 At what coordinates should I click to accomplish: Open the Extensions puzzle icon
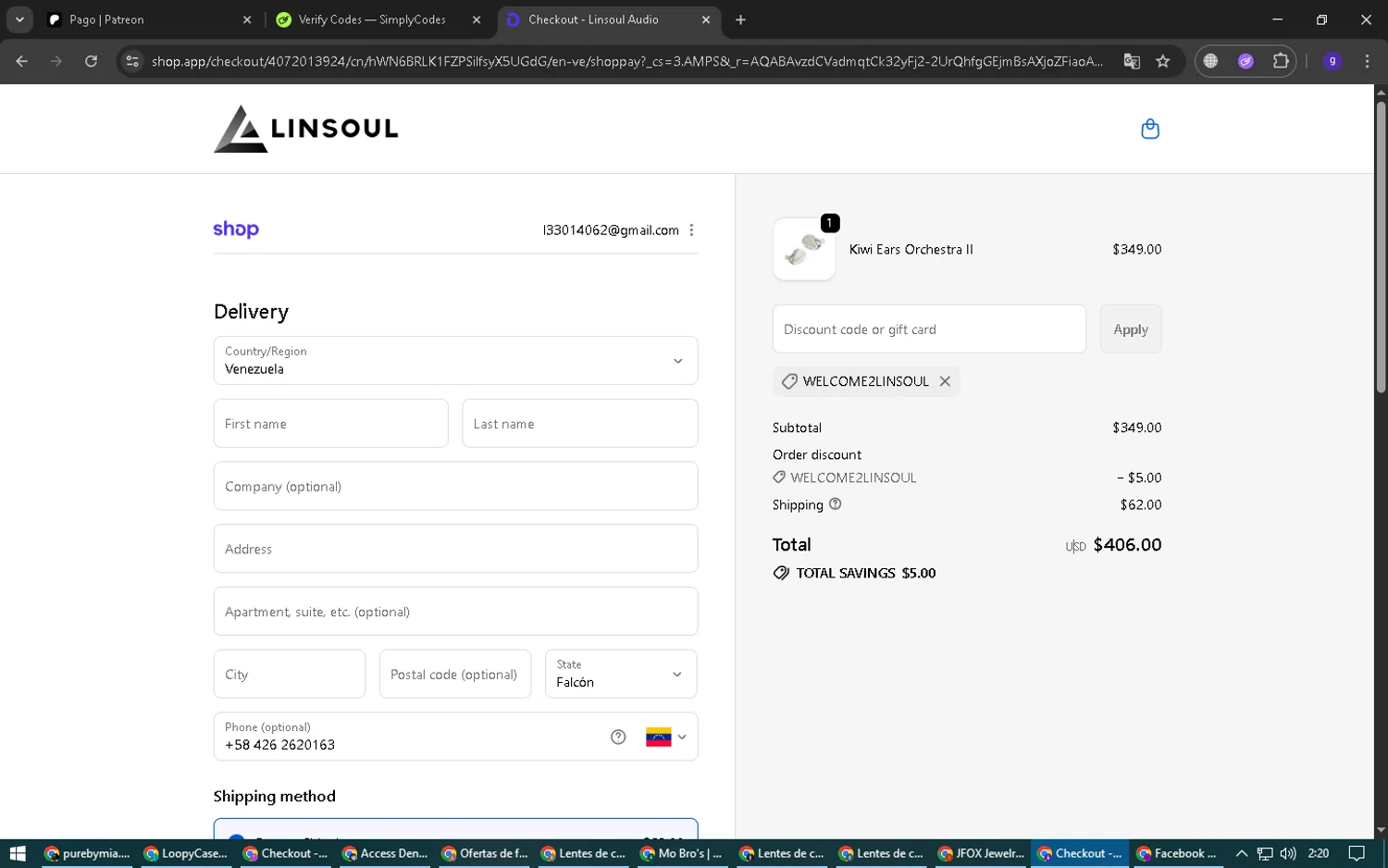pos(1281,61)
